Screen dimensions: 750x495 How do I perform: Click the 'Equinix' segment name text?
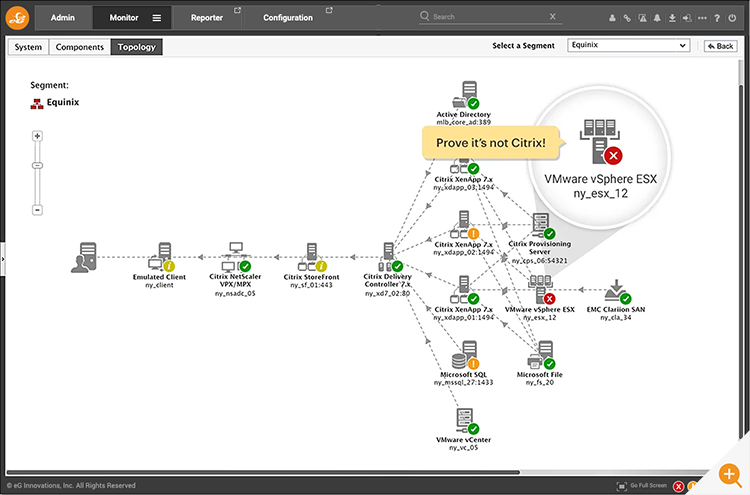63,102
